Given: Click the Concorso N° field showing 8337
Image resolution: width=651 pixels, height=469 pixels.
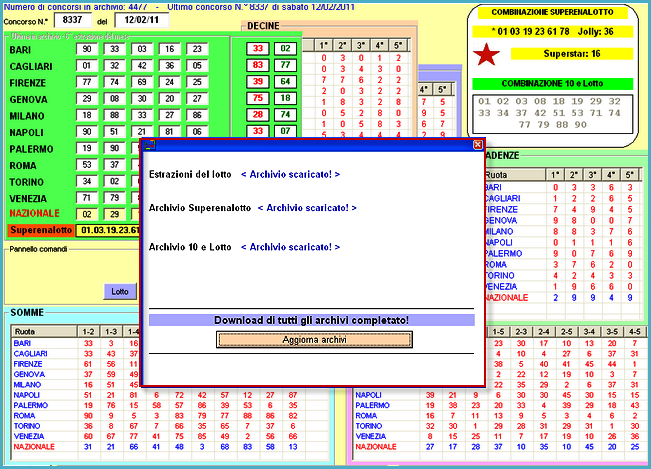Looking at the screenshot, I should 73,20.
